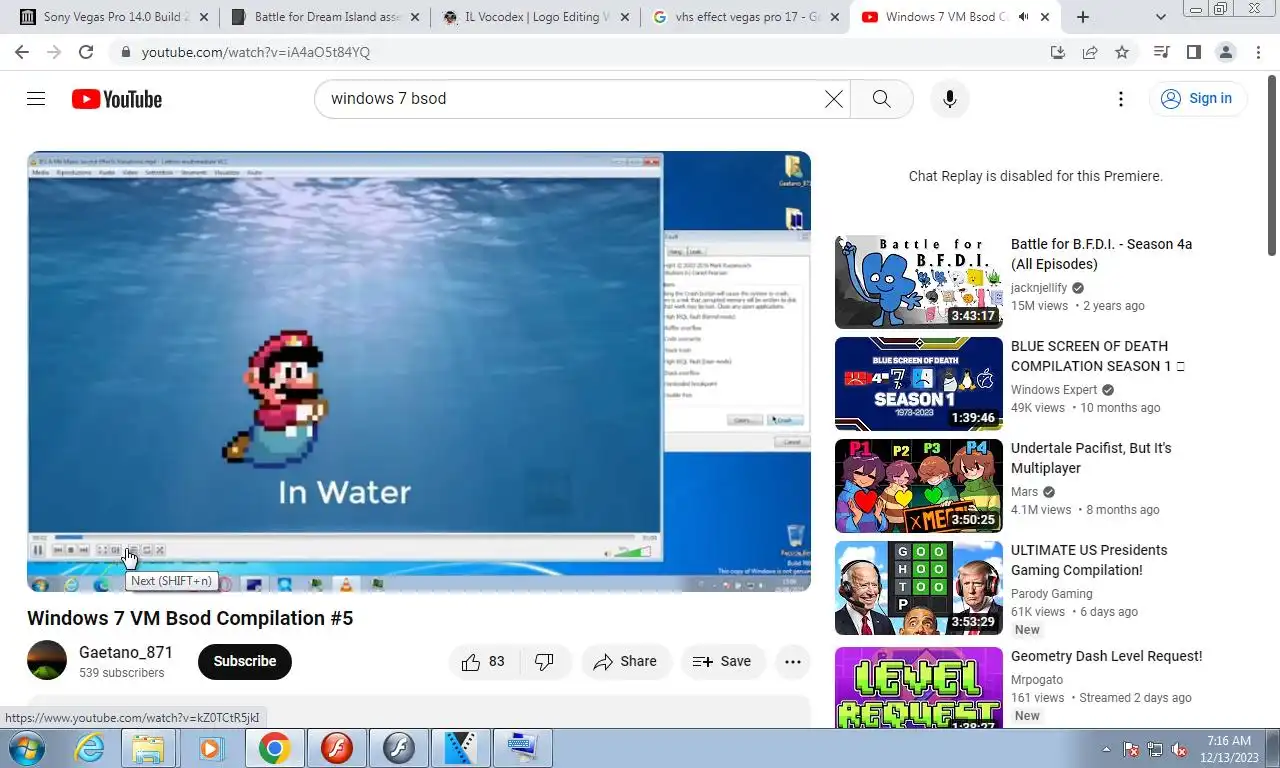1280x768 pixels.
Task: Open Undertale Pacifist multiplayer thumbnail
Action: tap(919, 486)
